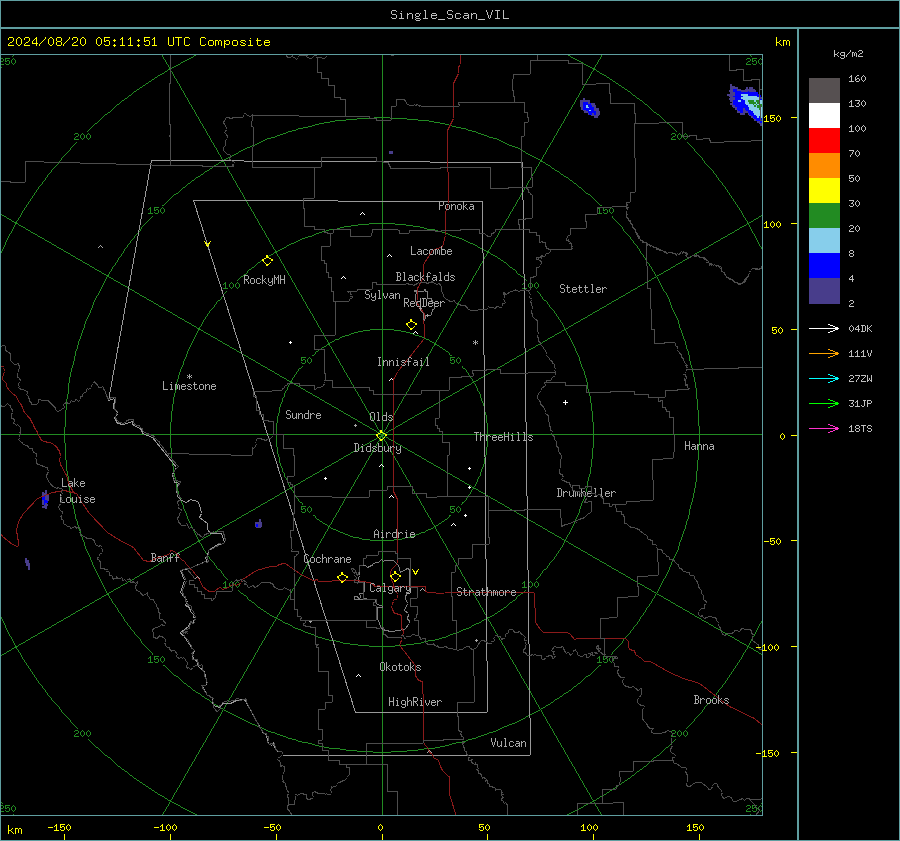Click the asterisk marker above Limestone
Image resolution: width=900 pixels, height=841 pixels.
[x=189, y=377]
